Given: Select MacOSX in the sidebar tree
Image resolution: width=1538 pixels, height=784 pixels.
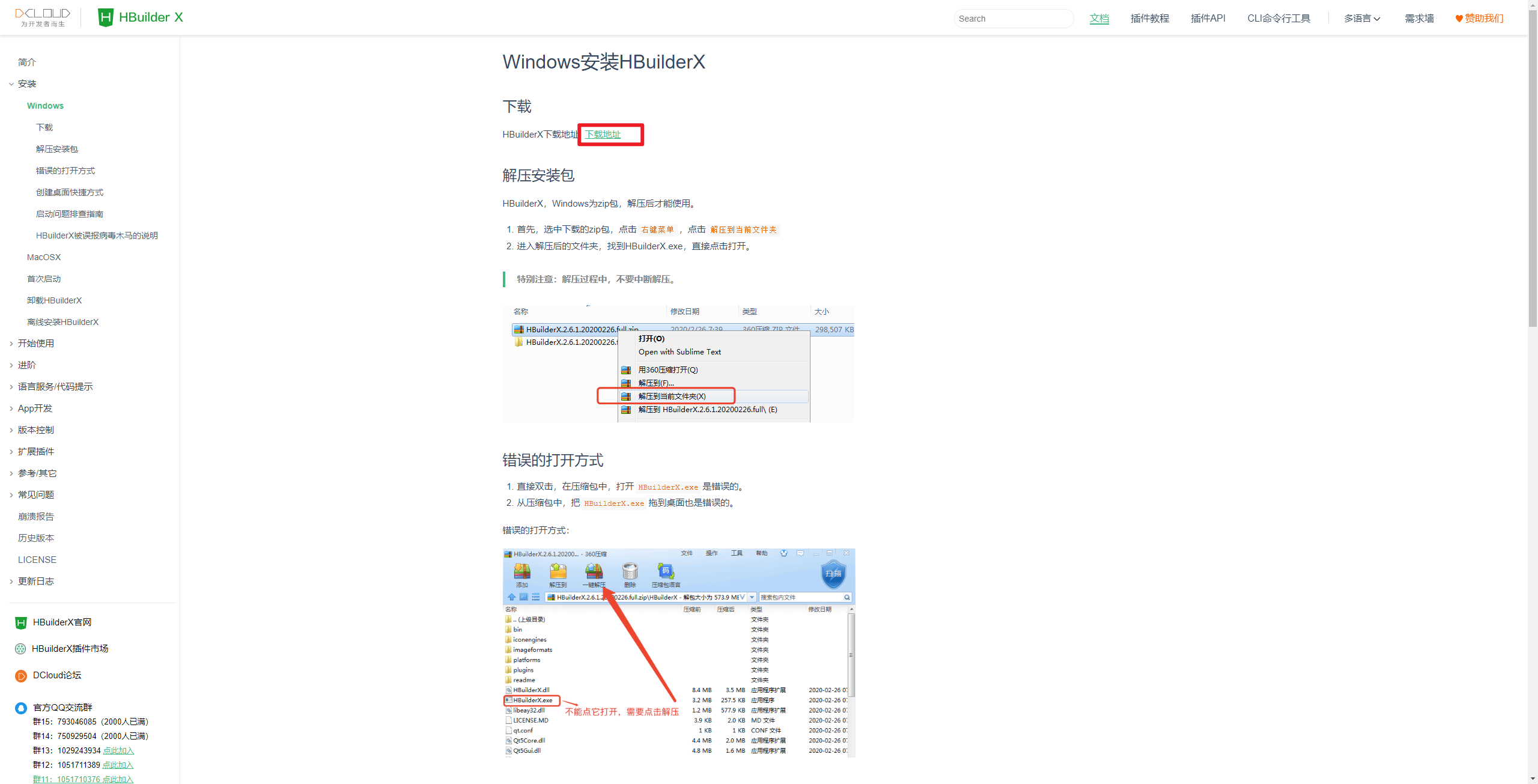Looking at the screenshot, I should point(44,257).
